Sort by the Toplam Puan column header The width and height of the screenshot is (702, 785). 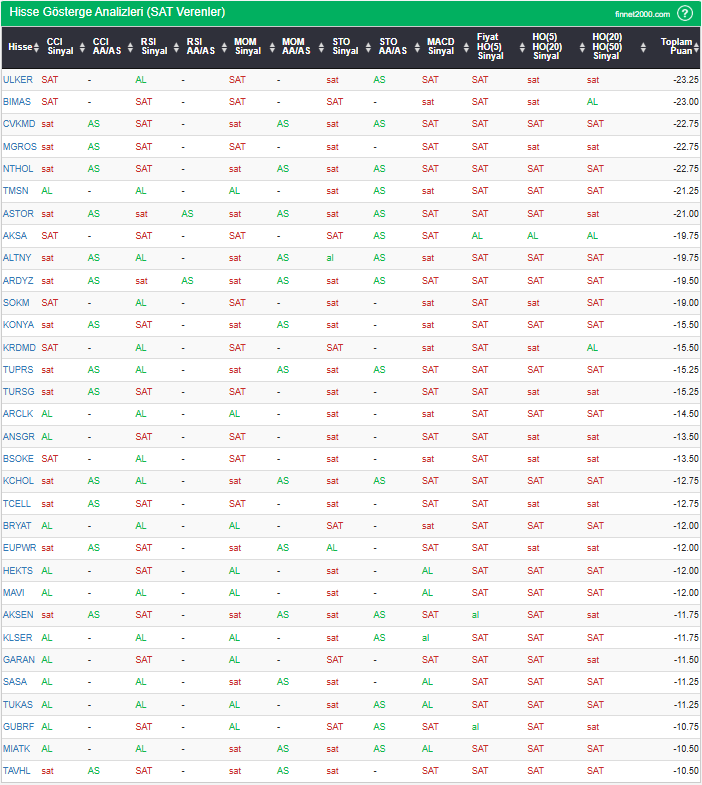click(676, 46)
